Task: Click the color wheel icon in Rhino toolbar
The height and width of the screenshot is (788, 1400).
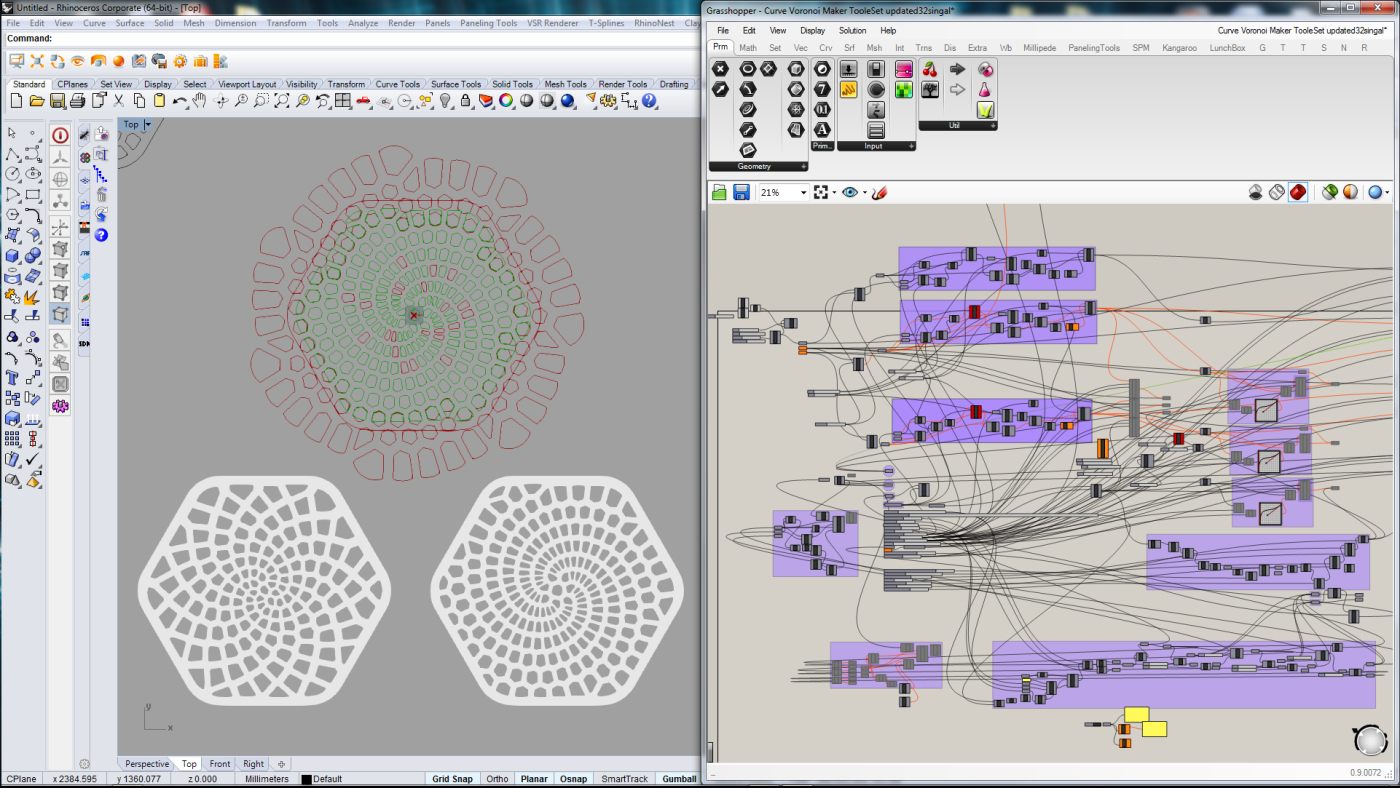Action: pyautogui.click(x=506, y=101)
